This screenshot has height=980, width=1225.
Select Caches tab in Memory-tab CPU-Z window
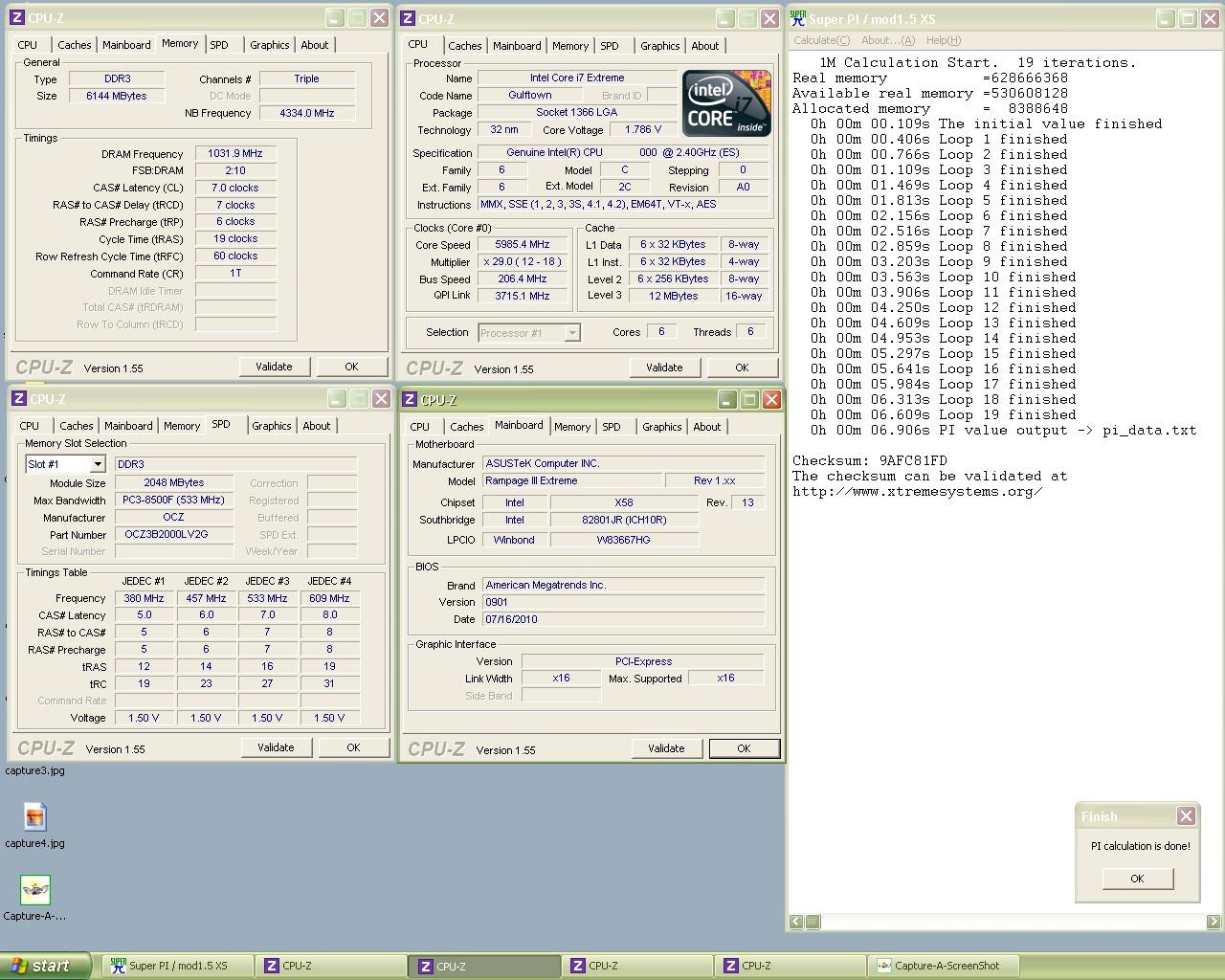pos(75,45)
